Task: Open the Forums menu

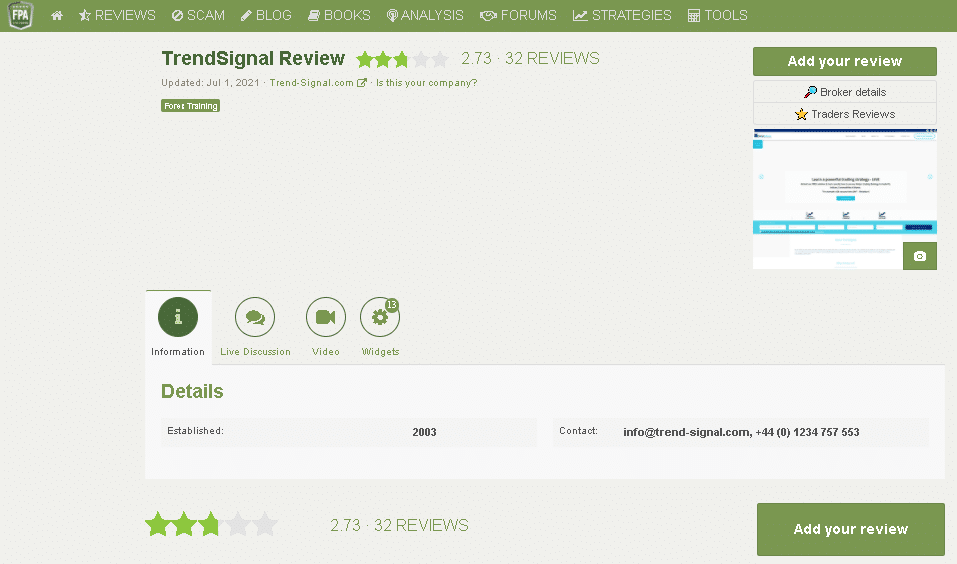Action: pos(518,16)
